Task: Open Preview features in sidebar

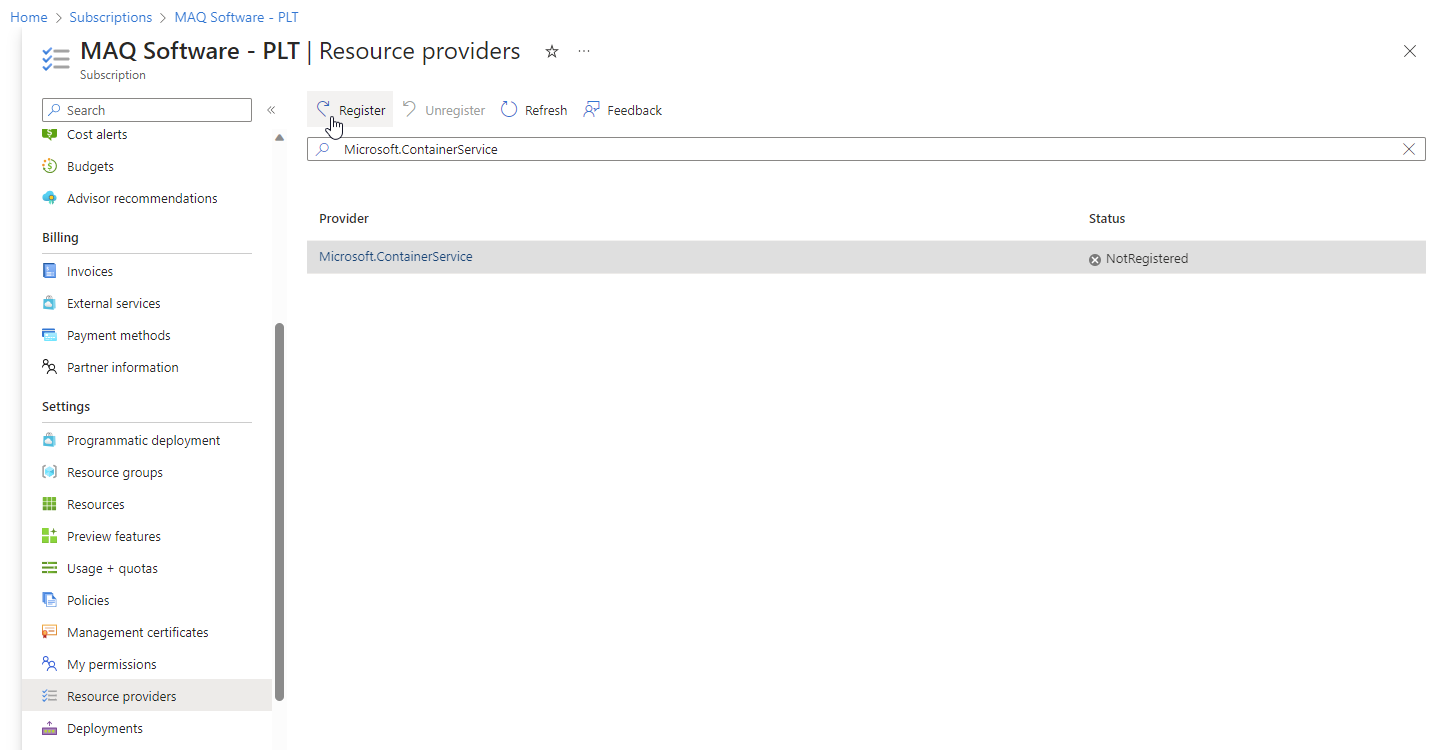Action: pyautogui.click(x=113, y=537)
